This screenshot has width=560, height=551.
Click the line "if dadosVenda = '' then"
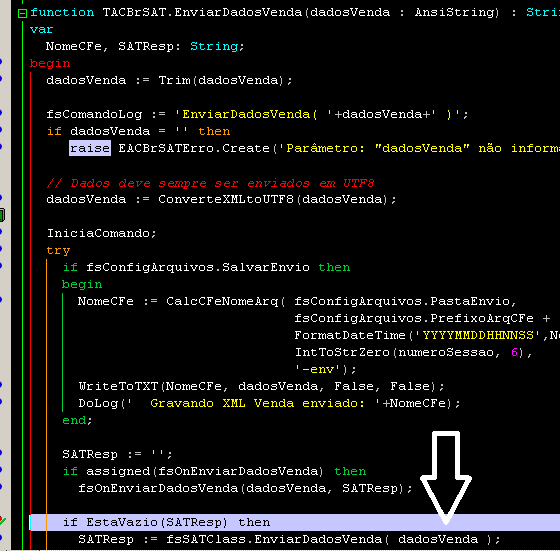[x=138, y=131]
